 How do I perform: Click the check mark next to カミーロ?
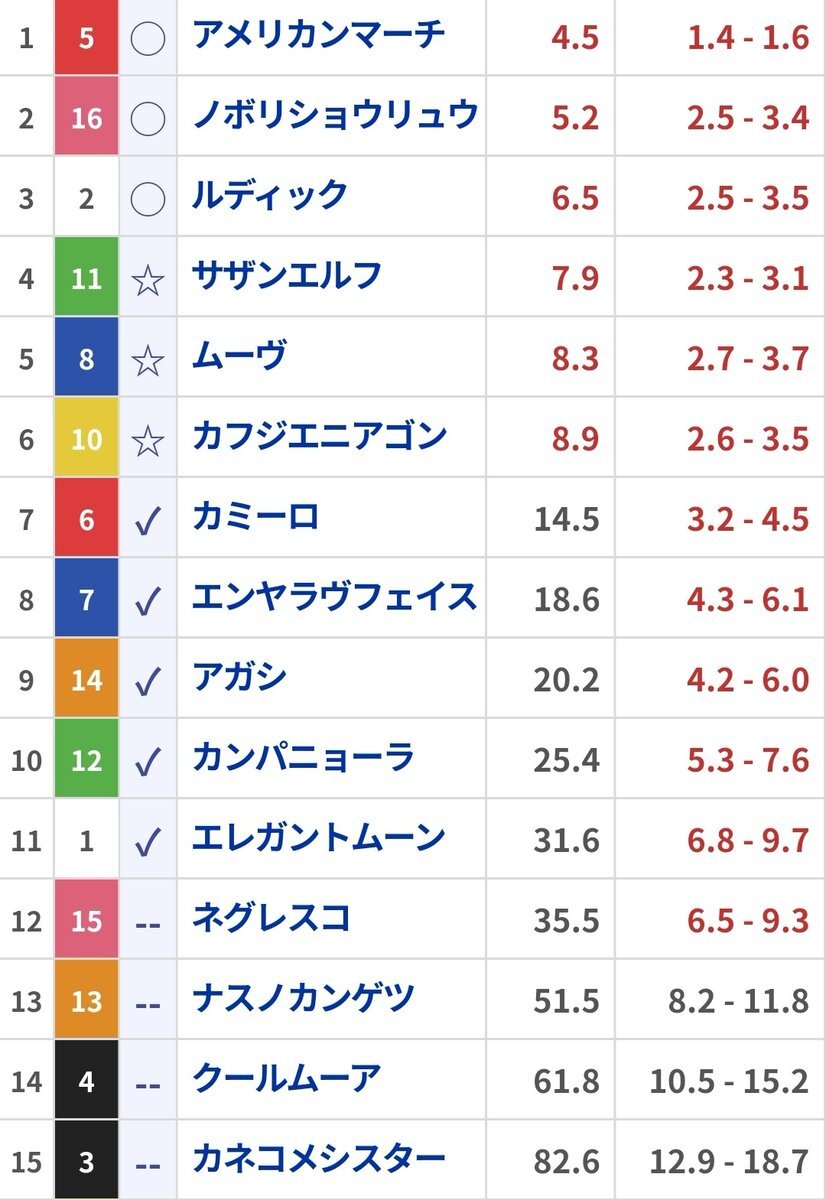[x=148, y=520]
